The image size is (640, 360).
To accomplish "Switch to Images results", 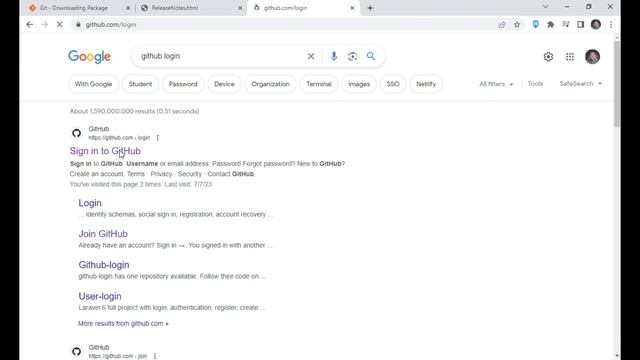I will pyautogui.click(x=359, y=84).
